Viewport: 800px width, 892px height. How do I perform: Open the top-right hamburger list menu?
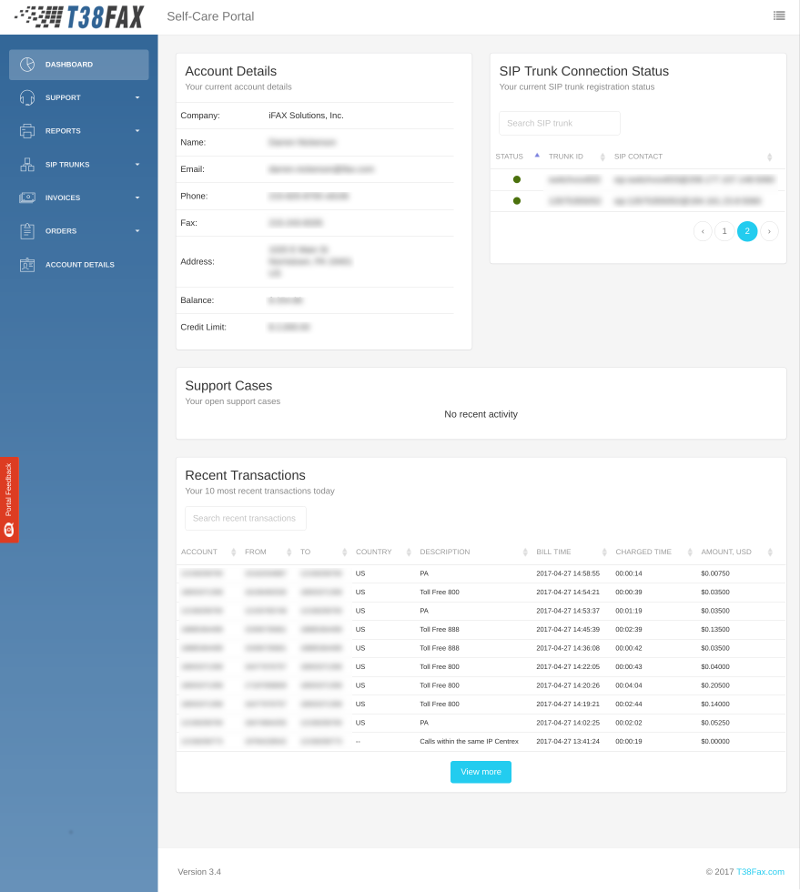point(779,15)
